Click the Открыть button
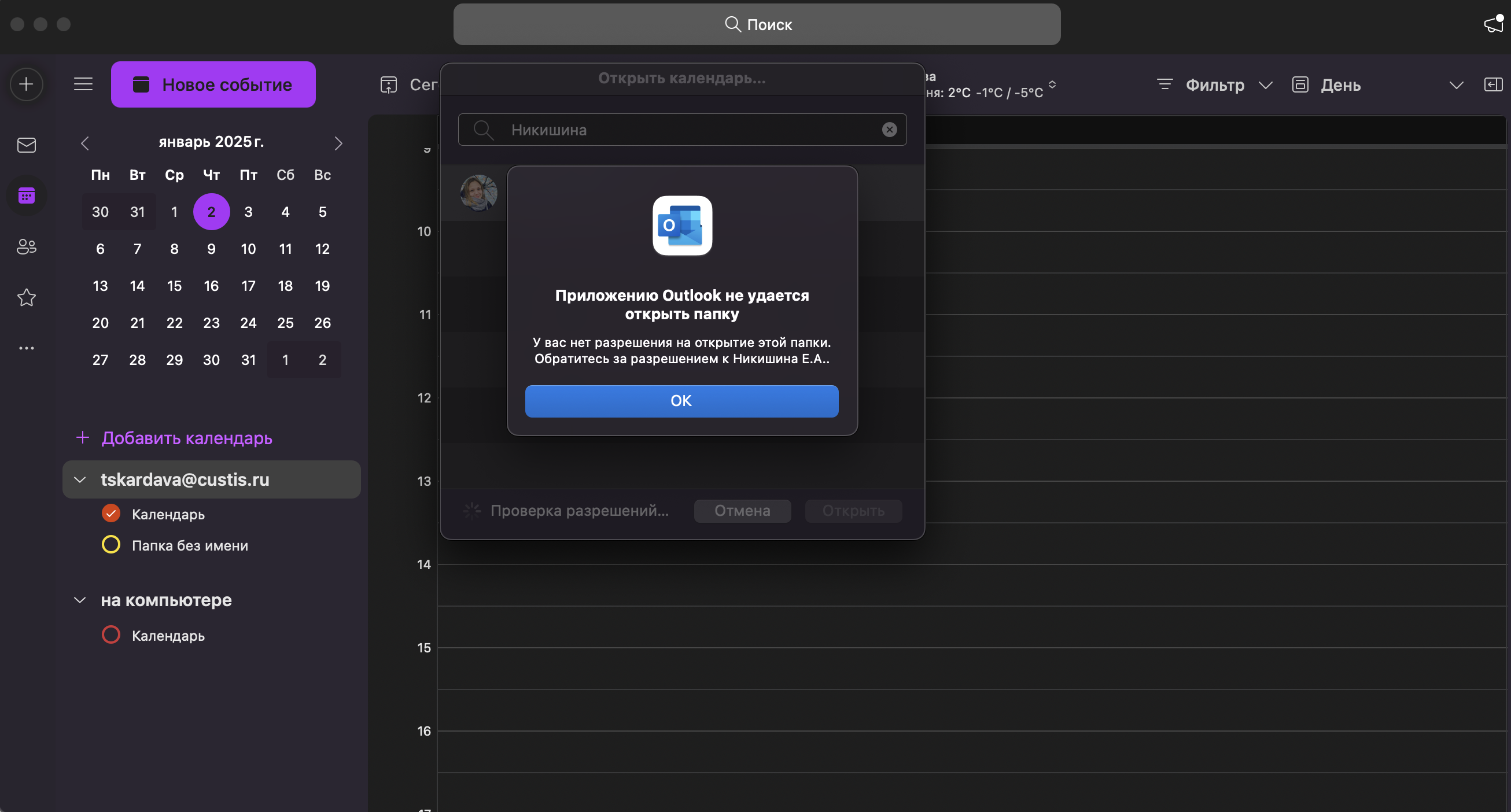Image resolution: width=1511 pixels, height=812 pixels. pos(853,511)
